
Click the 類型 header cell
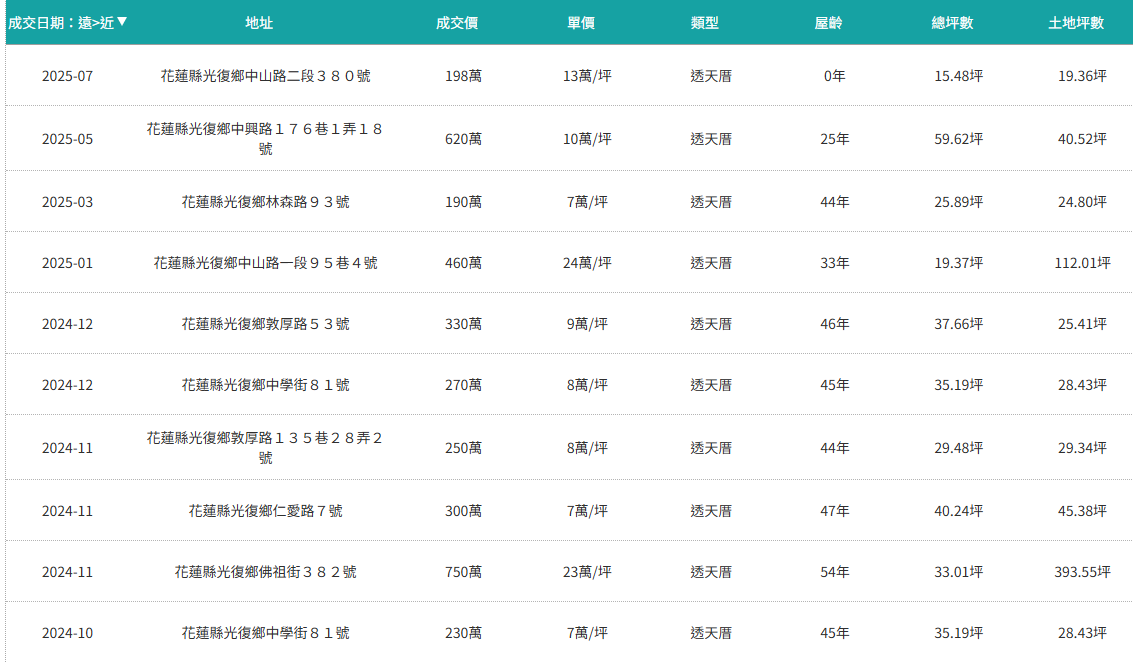(x=705, y=22)
